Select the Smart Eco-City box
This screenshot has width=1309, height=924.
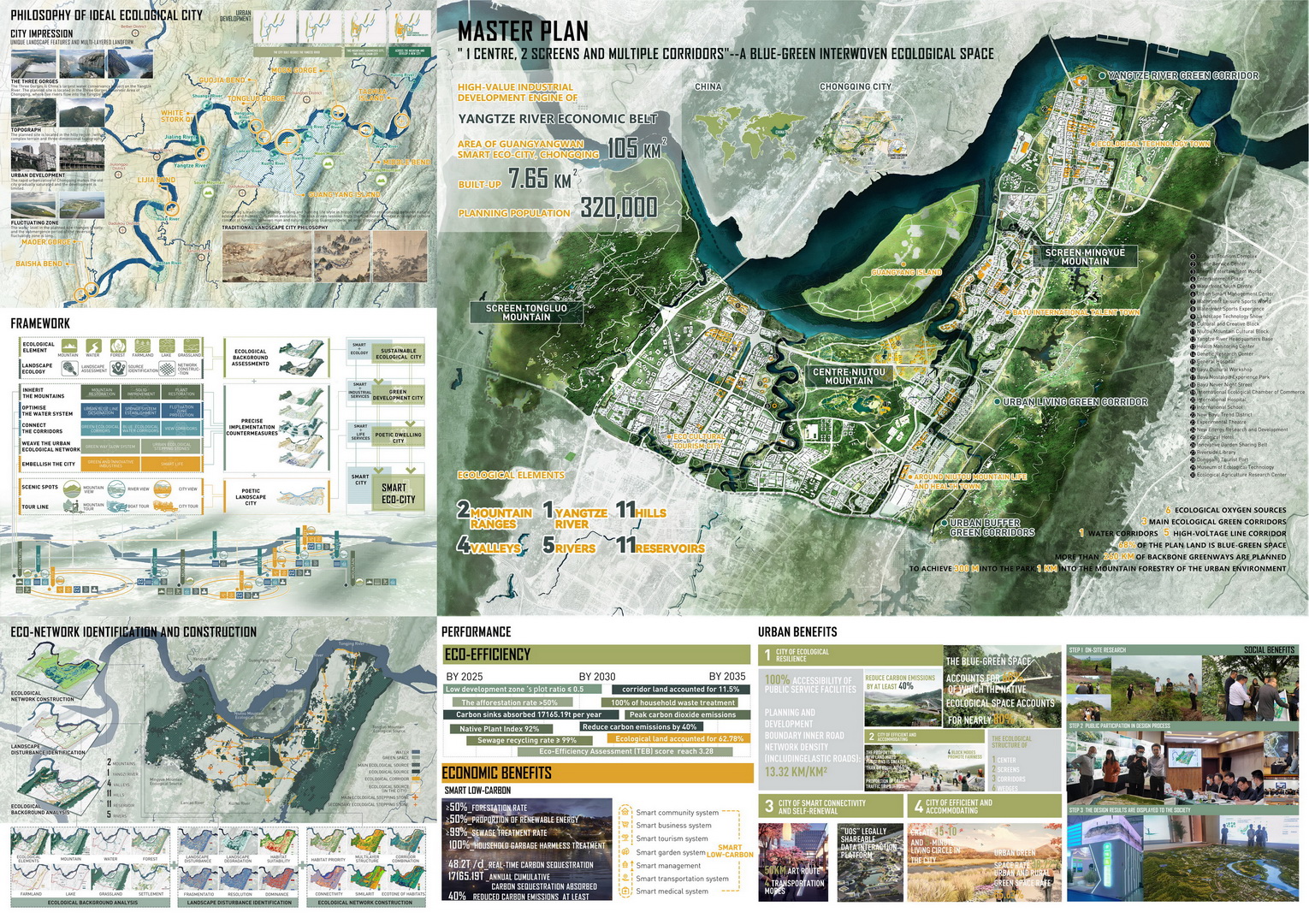click(x=398, y=493)
